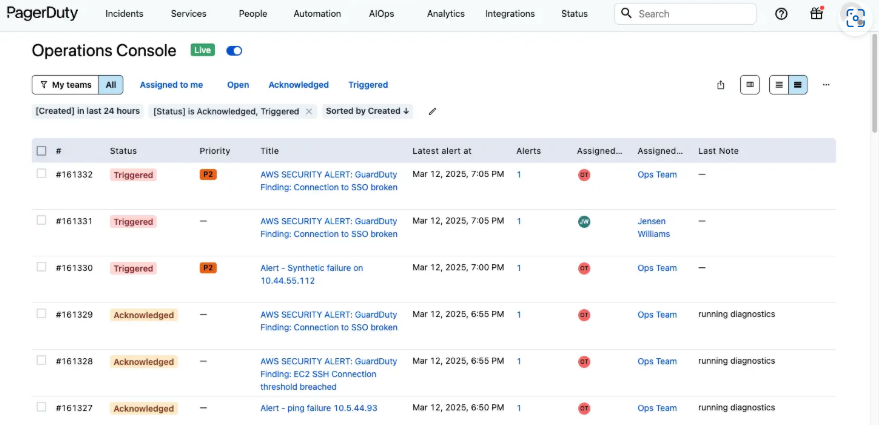879x425 pixels.
Task: Toggle the Live updates switch
Action: click(x=234, y=50)
